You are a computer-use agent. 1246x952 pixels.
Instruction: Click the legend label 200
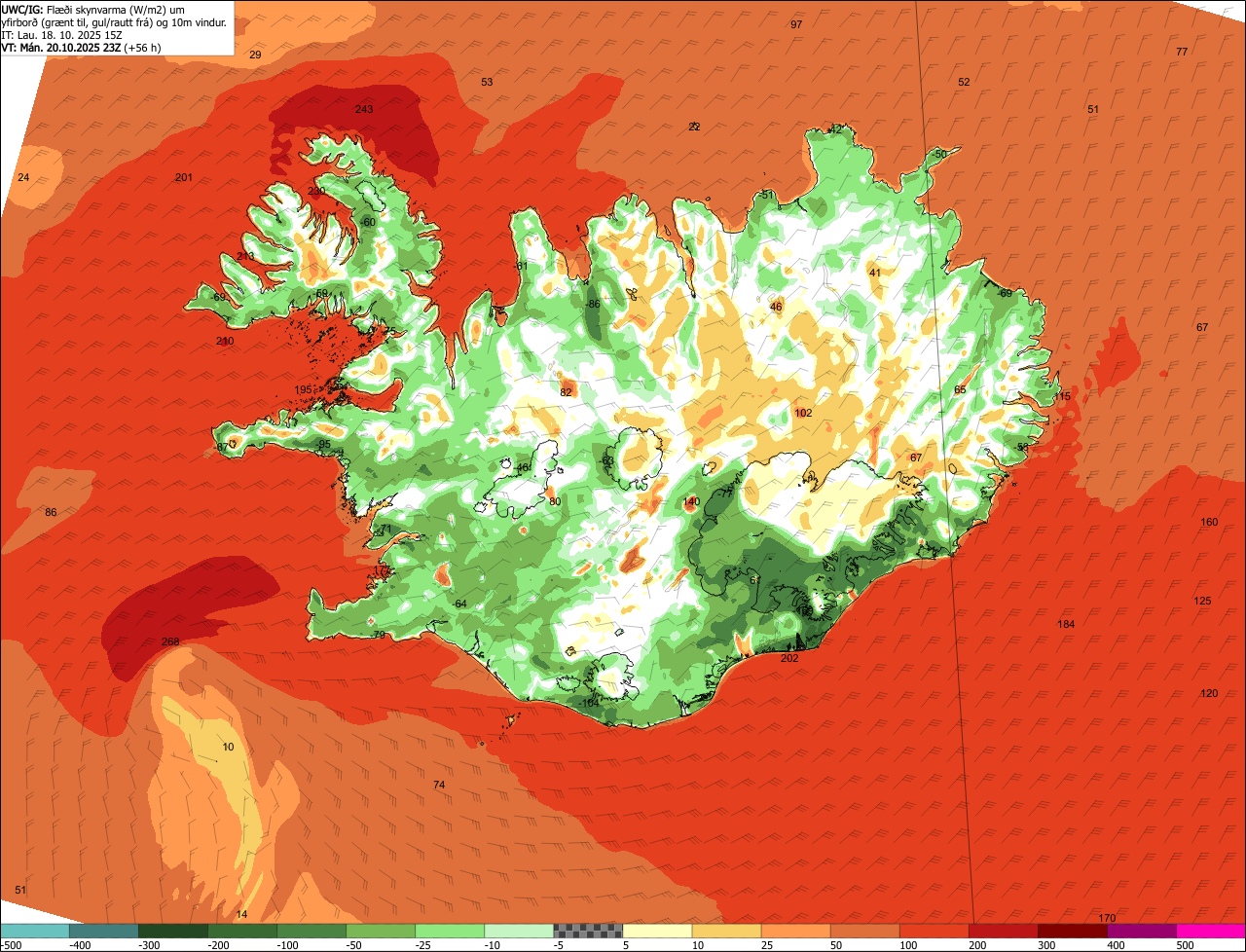click(978, 945)
